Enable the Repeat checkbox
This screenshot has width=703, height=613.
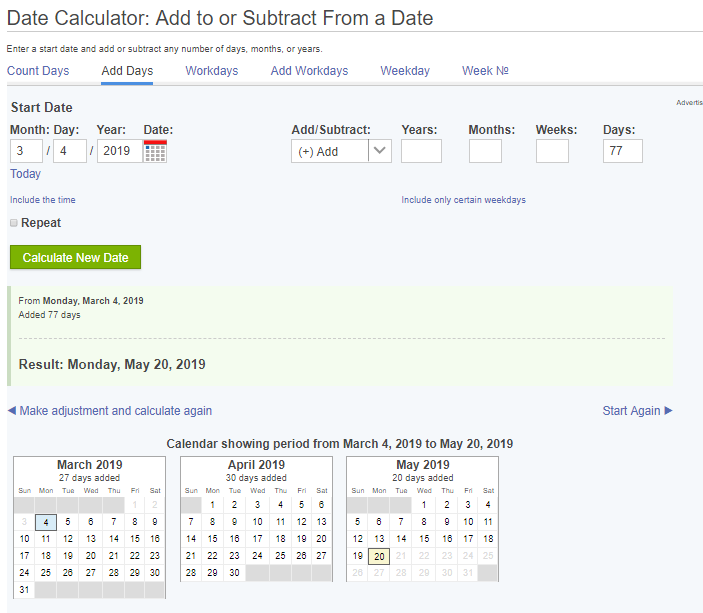pos(14,223)
